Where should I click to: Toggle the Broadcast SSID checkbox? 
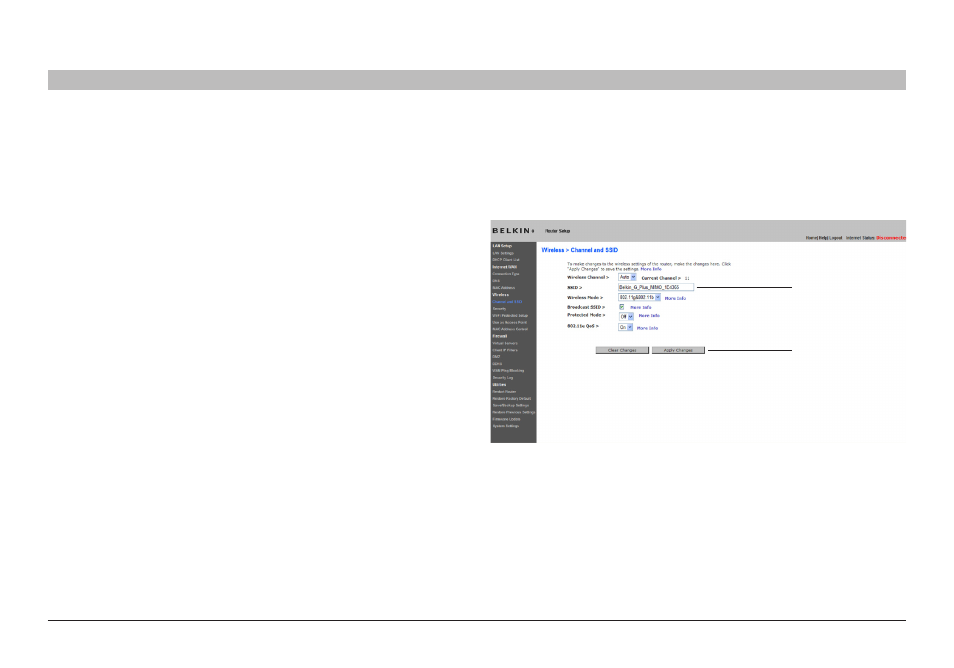[621, 307]
